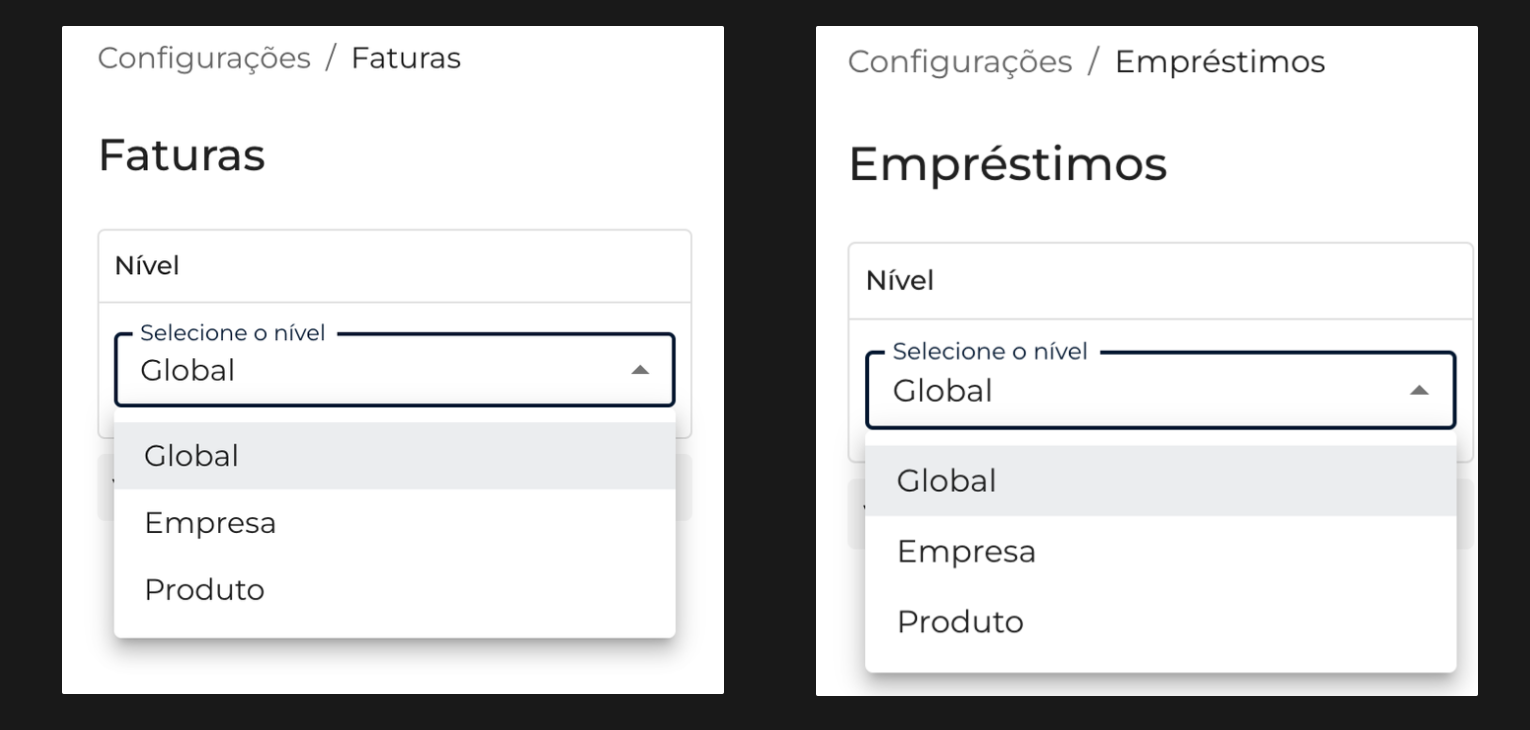This screenshot has width=1530, height=730.
Task: Pick Produto option in Faturas dropdown list
Action: (x=205, y=590)
